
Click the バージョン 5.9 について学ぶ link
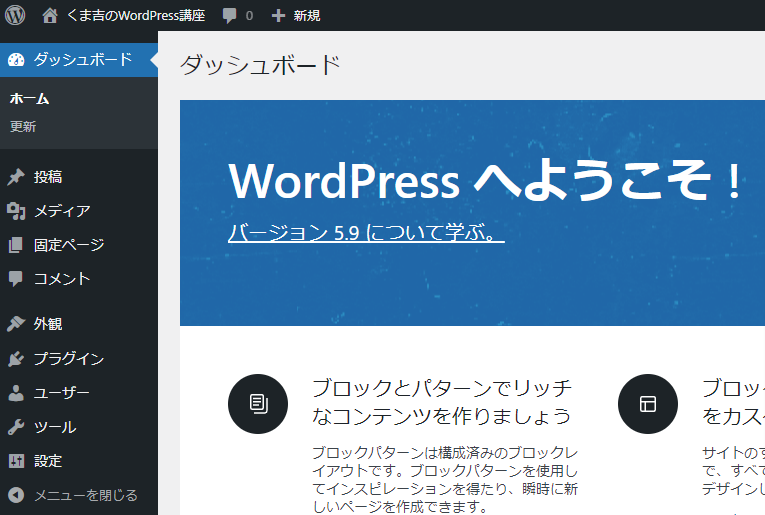[x=366, y=233]
